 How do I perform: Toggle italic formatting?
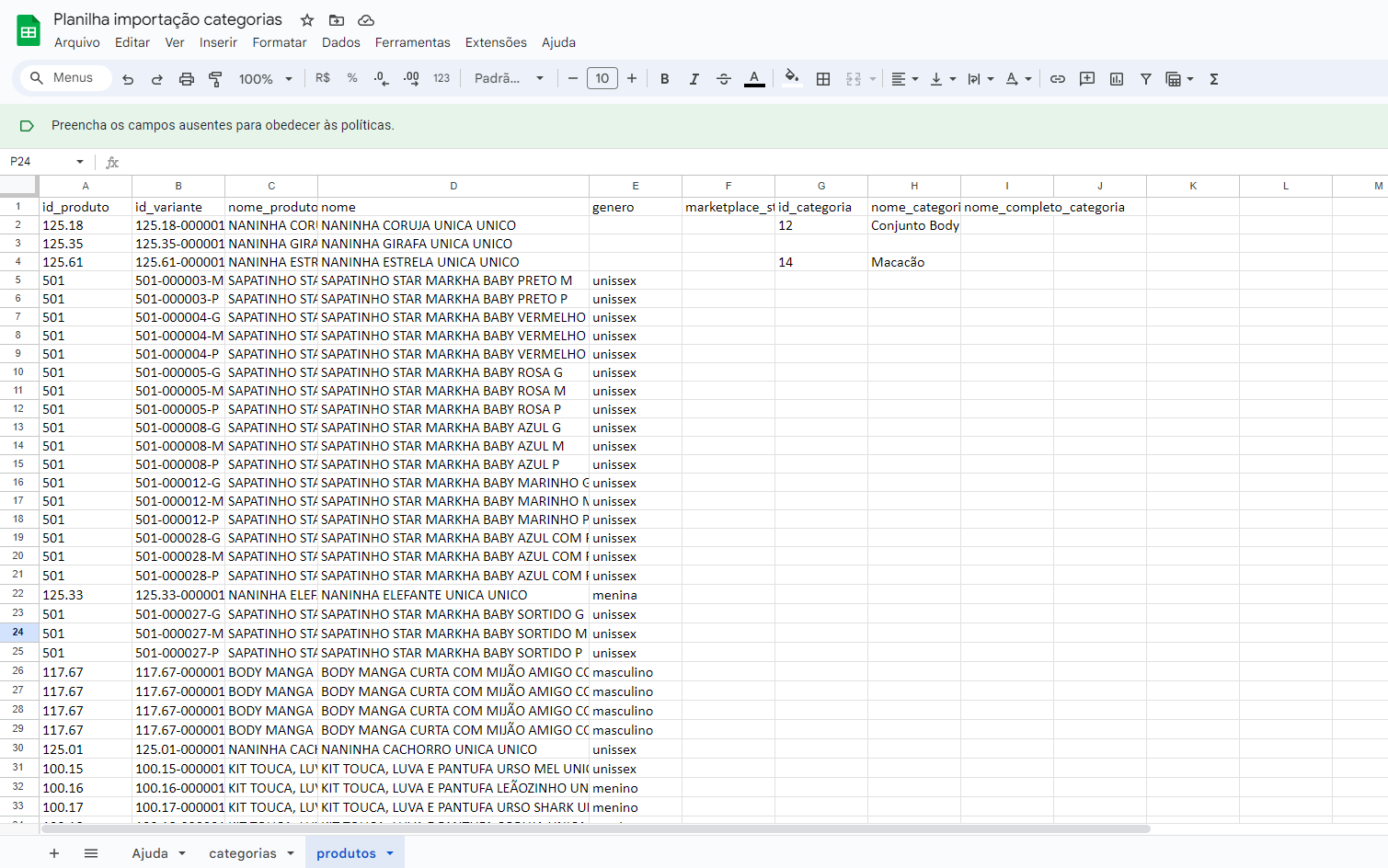(694, 79)
